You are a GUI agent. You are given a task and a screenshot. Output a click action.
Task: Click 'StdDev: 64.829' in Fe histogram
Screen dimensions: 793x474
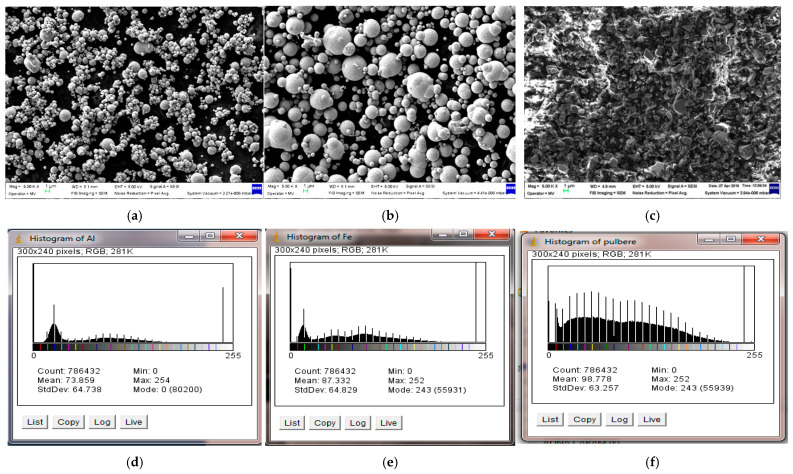click(326, 390)
